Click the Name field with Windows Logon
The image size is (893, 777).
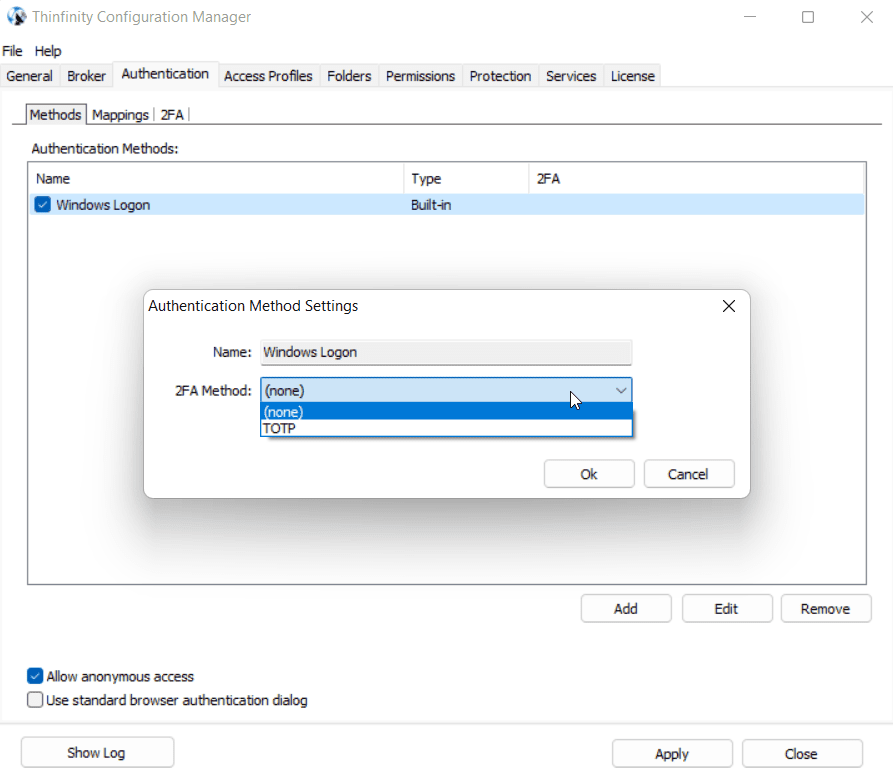[x=446, y=352]
